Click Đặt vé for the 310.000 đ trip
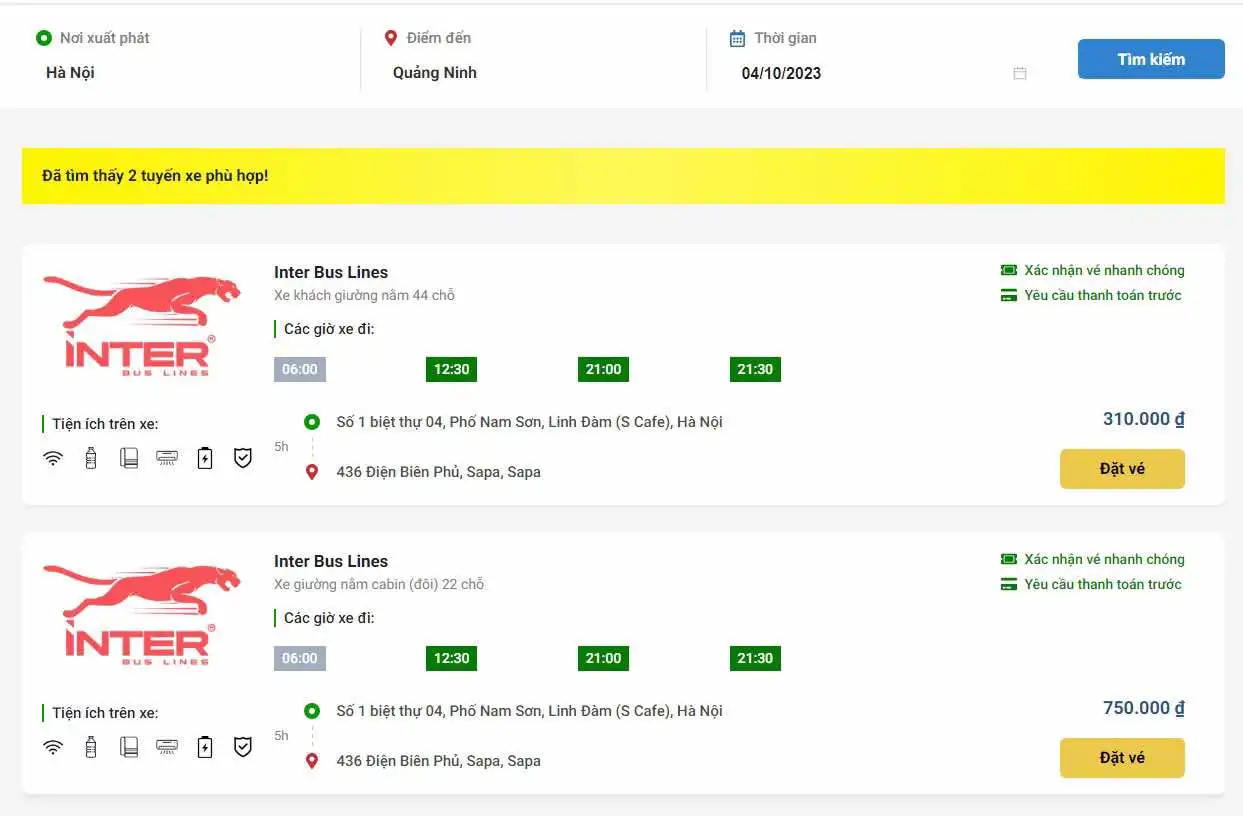Viewport: 1243px width, 816px height. tap(1122, 469)
